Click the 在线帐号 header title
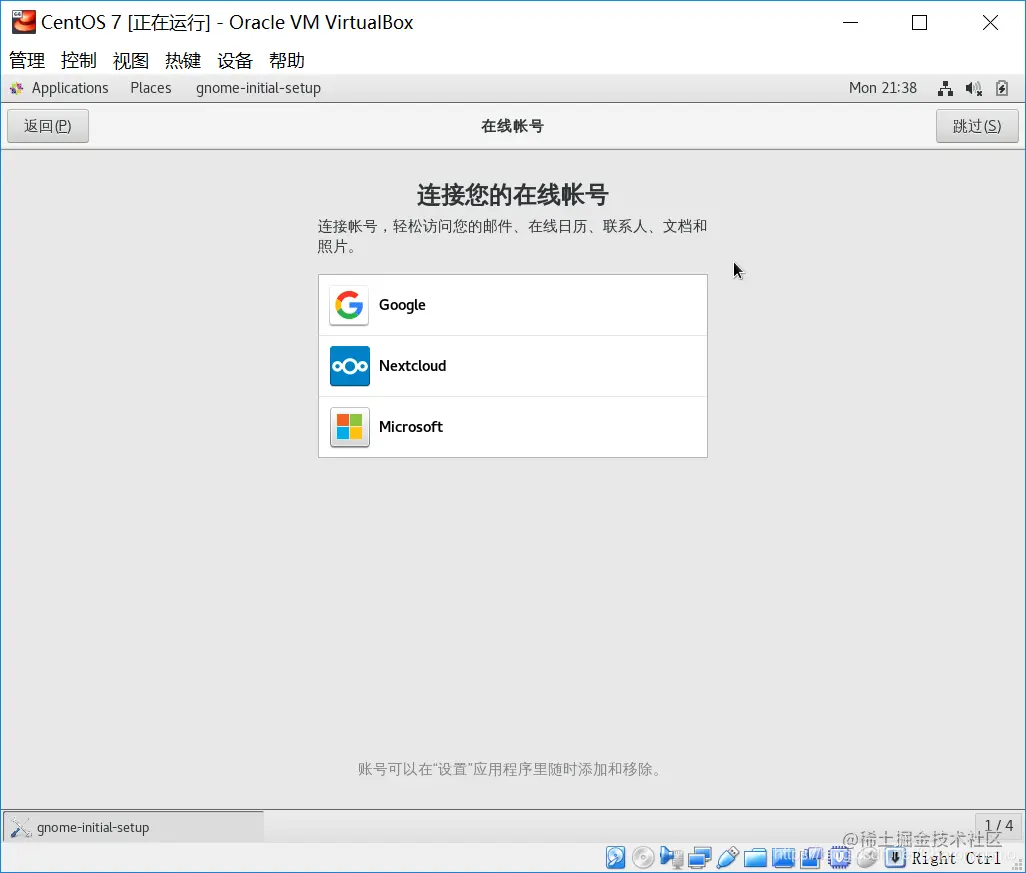Viewport: 1026px width, 873px height. pyautogui.click(x=512, y=126)
